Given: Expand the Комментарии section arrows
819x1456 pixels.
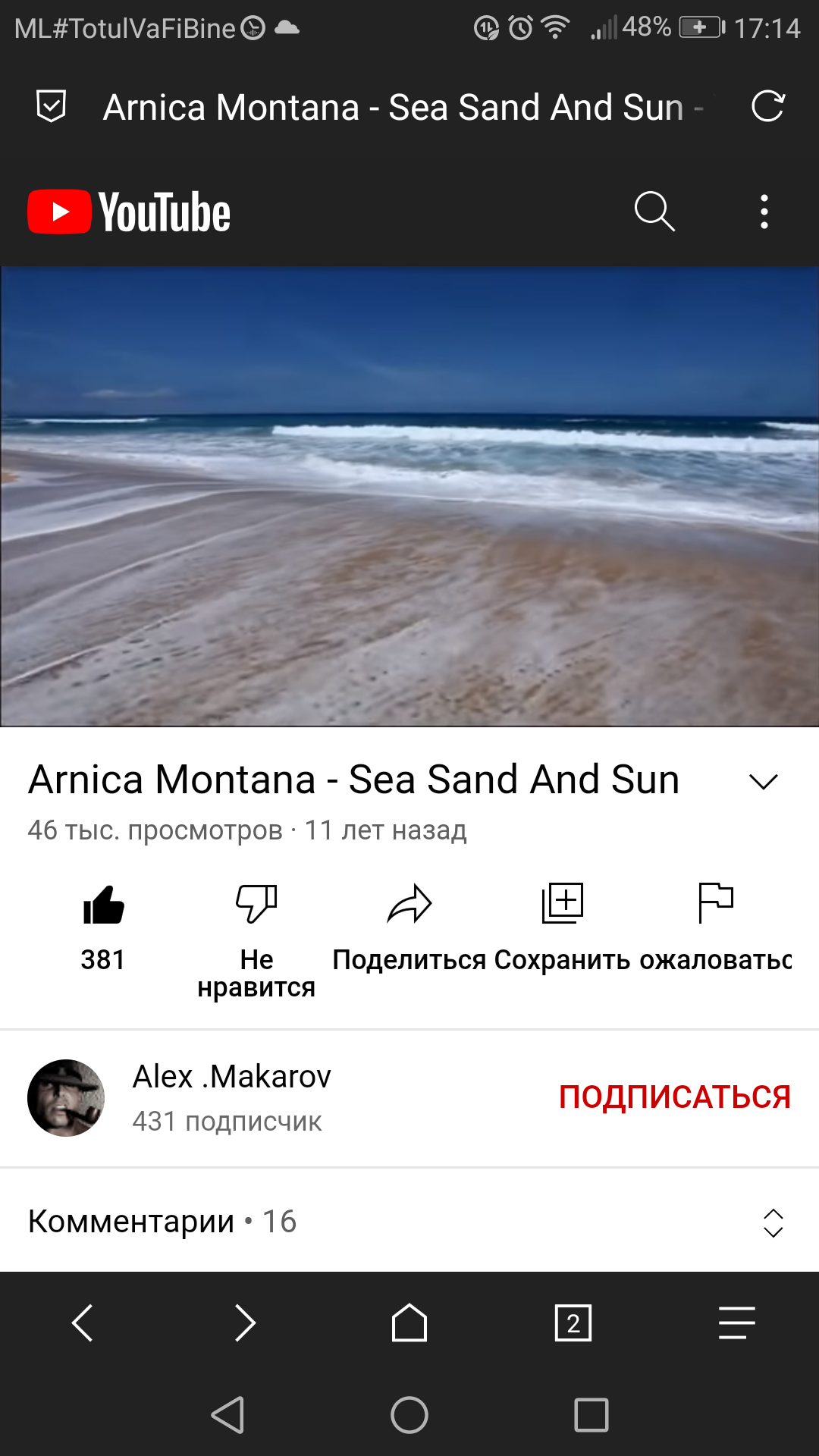Looking at the screenshot, I should pyautogui.click(x=773, y=1222).
